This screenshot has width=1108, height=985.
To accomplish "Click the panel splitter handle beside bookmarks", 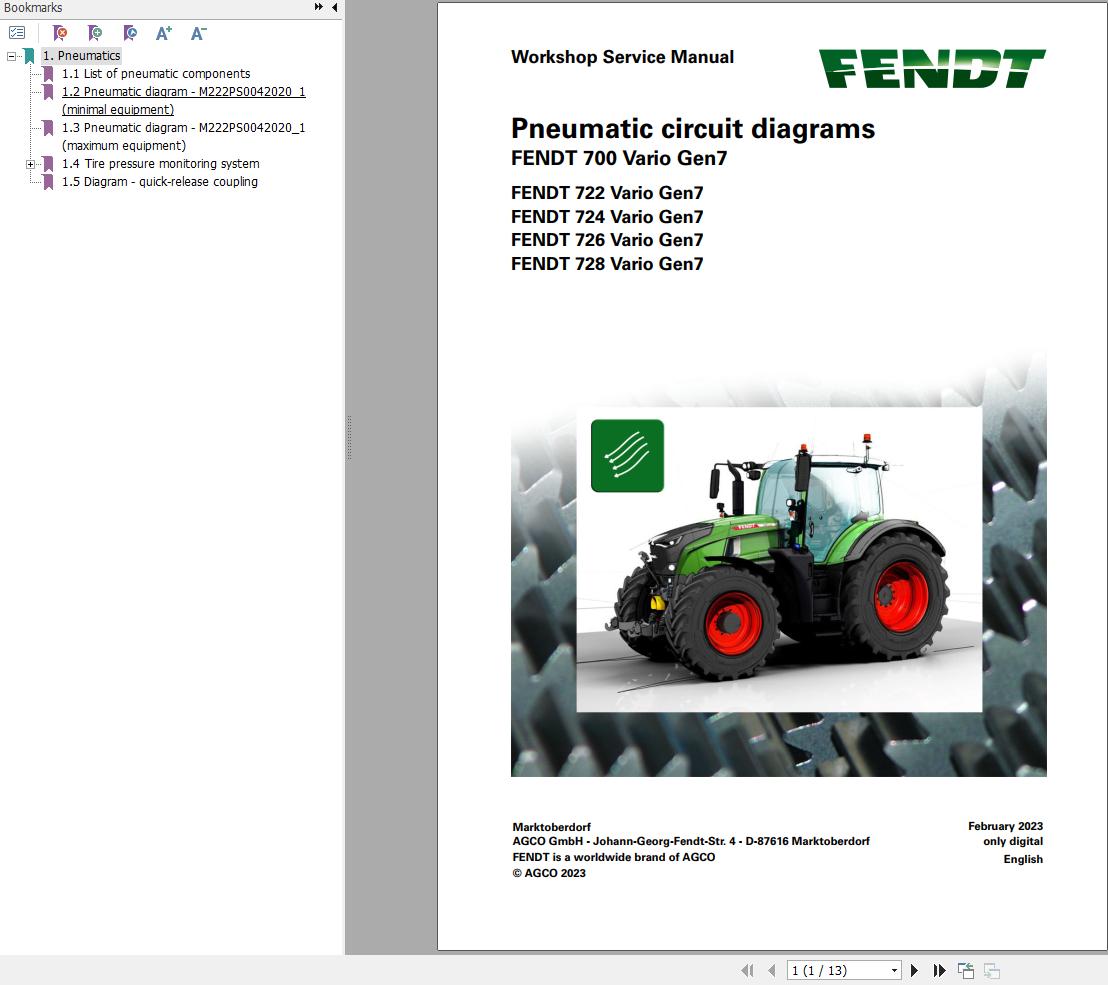I will point(349,438).
